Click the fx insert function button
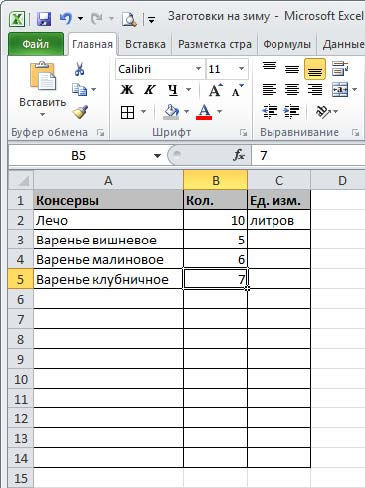 (239, 155)
